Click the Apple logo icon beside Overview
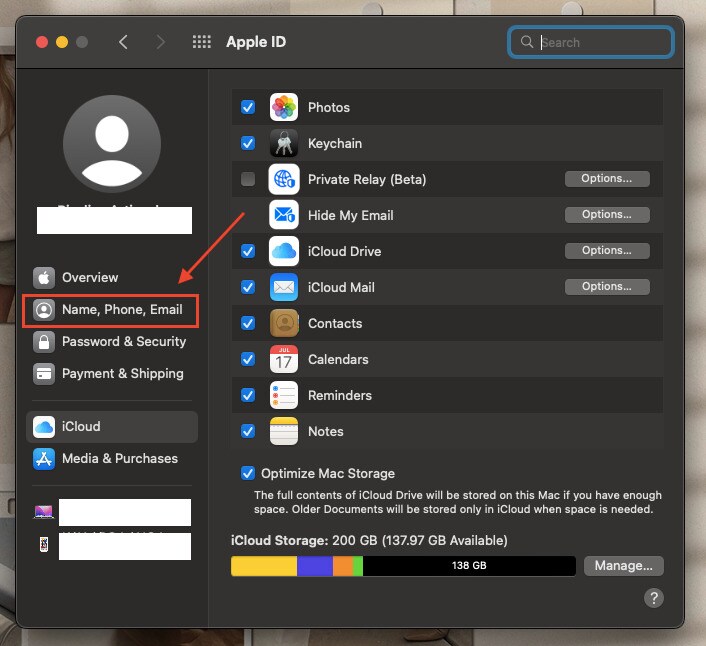706x646 pixels. click(x=44, y=278)
